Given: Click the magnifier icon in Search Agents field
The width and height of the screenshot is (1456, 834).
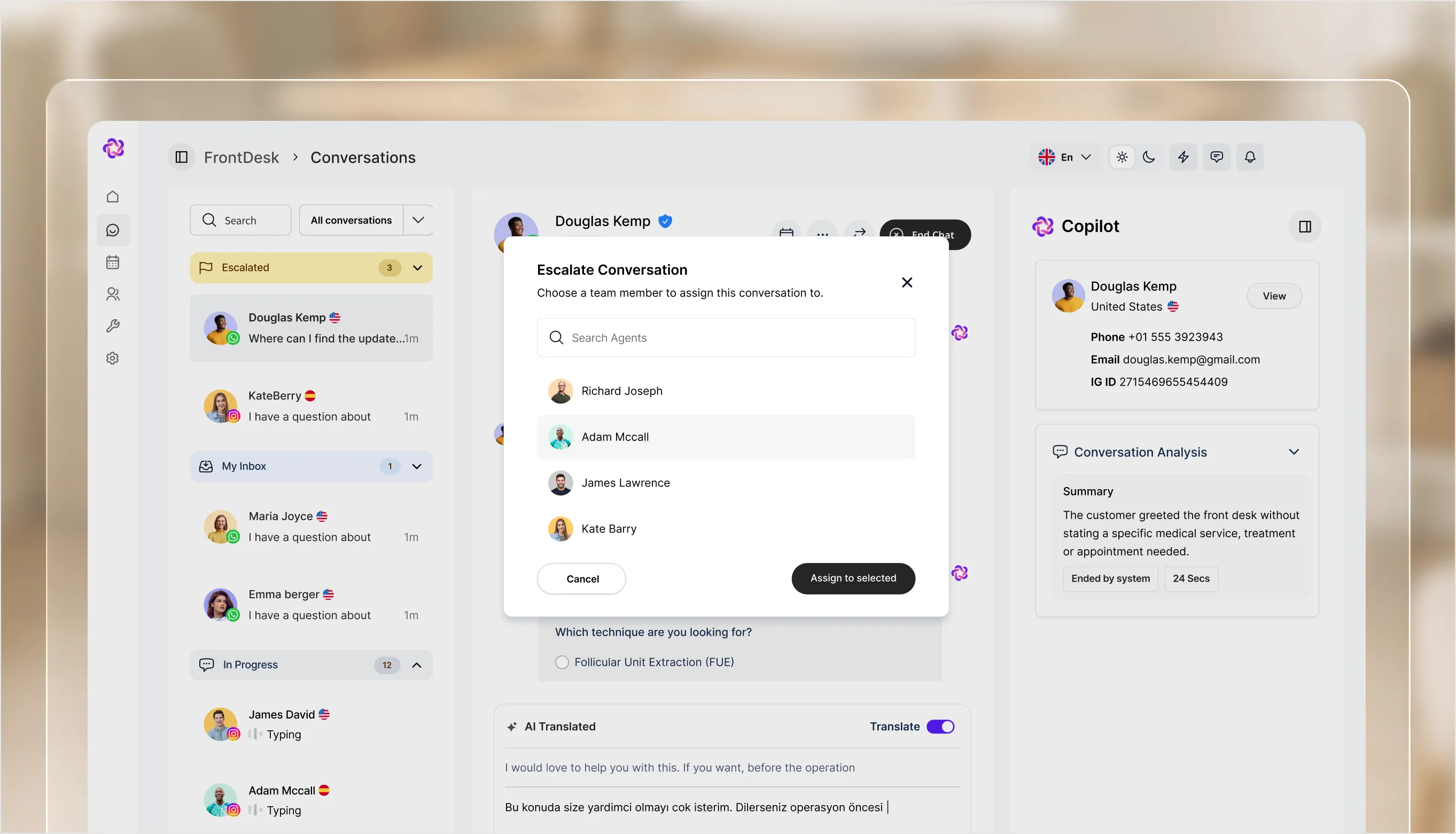Looking at the screenshot, I should coord(556,337).
